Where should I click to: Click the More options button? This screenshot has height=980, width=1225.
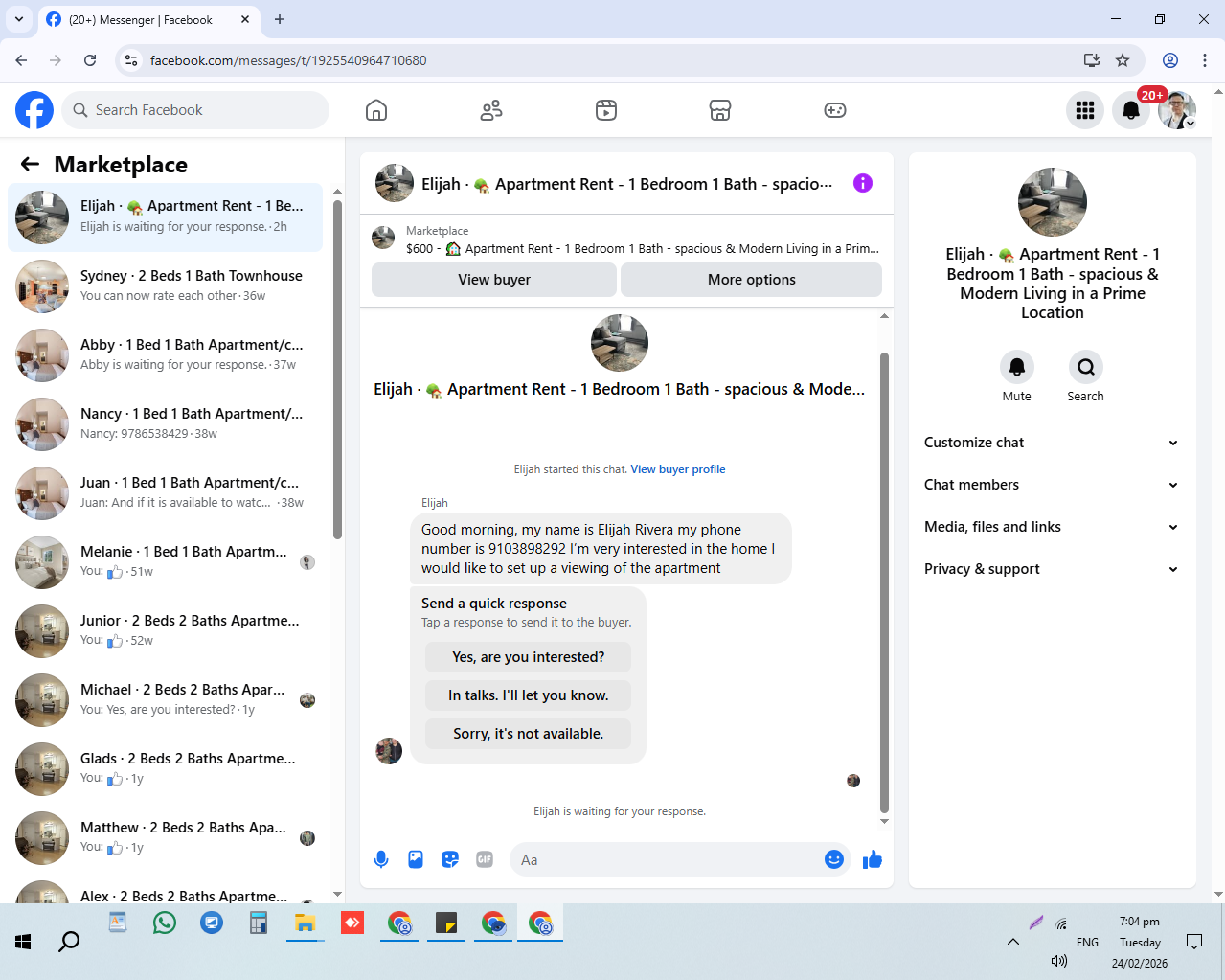[x=752, y=280]
